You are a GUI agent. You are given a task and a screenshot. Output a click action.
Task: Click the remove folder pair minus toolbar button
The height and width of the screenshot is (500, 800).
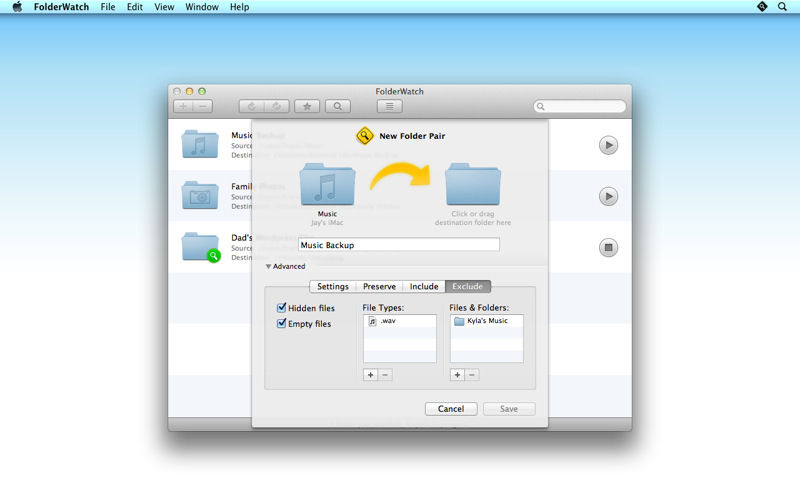[x=203, y=106]
